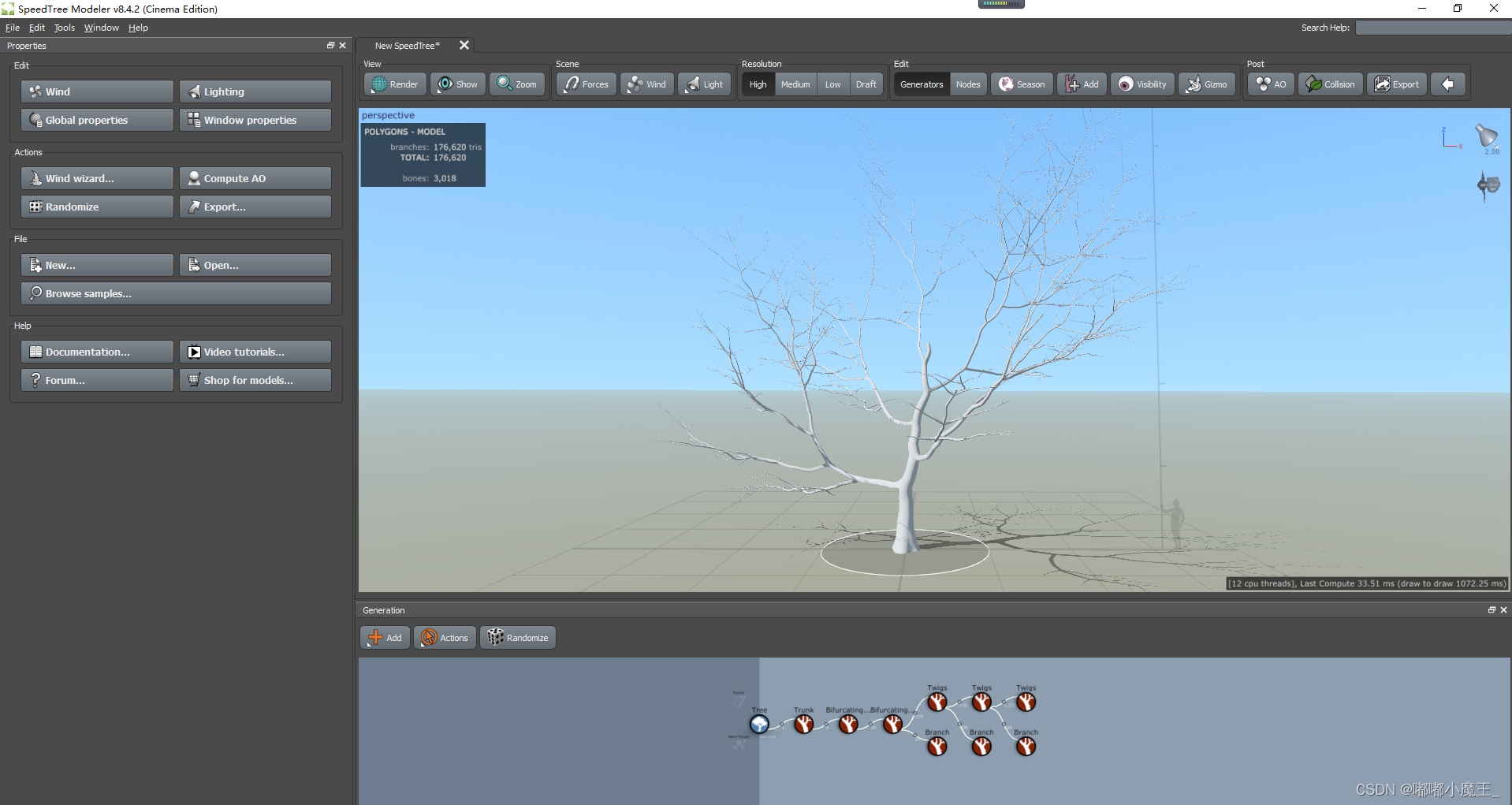Open the Help menu
The width and height of the screenshot is (1512, 805).
coord(138,28)
